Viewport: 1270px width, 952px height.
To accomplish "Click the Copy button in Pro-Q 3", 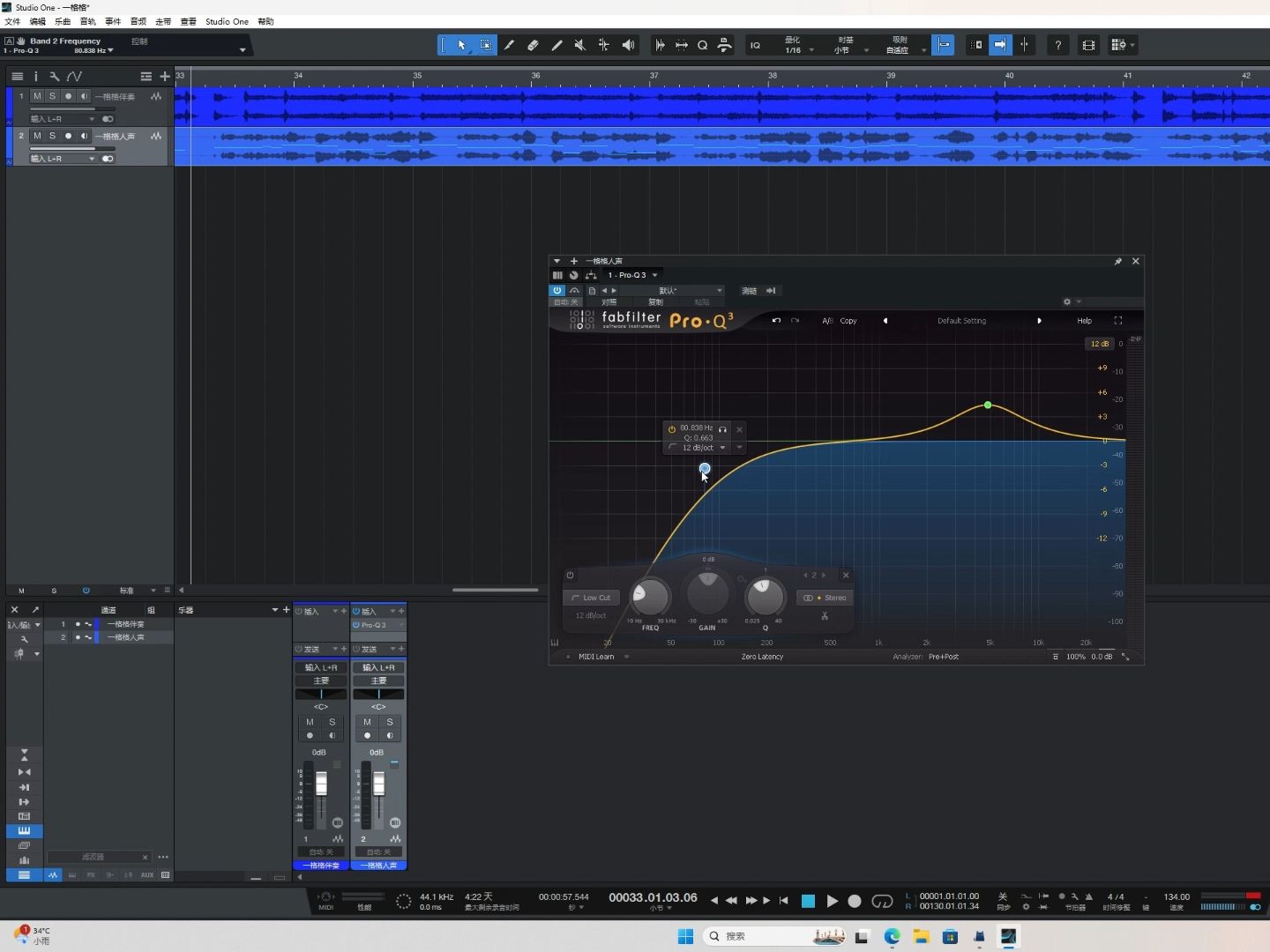I will pyautogui.click(x=848, y=321).
